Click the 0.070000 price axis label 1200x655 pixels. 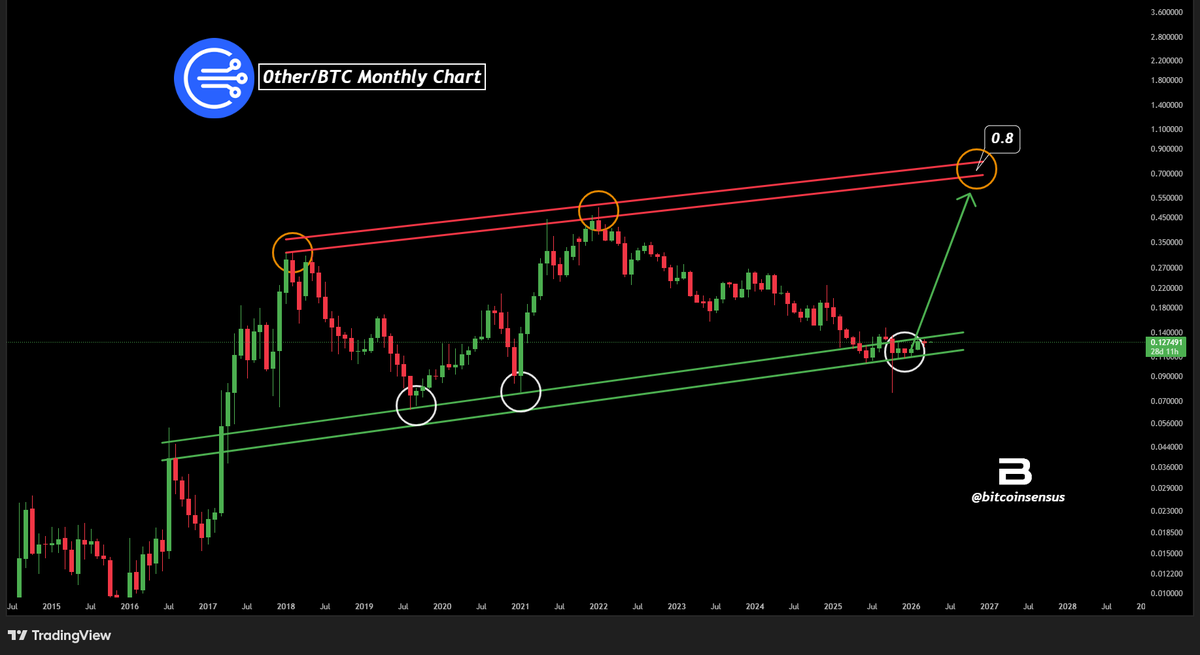[1169, 402]
